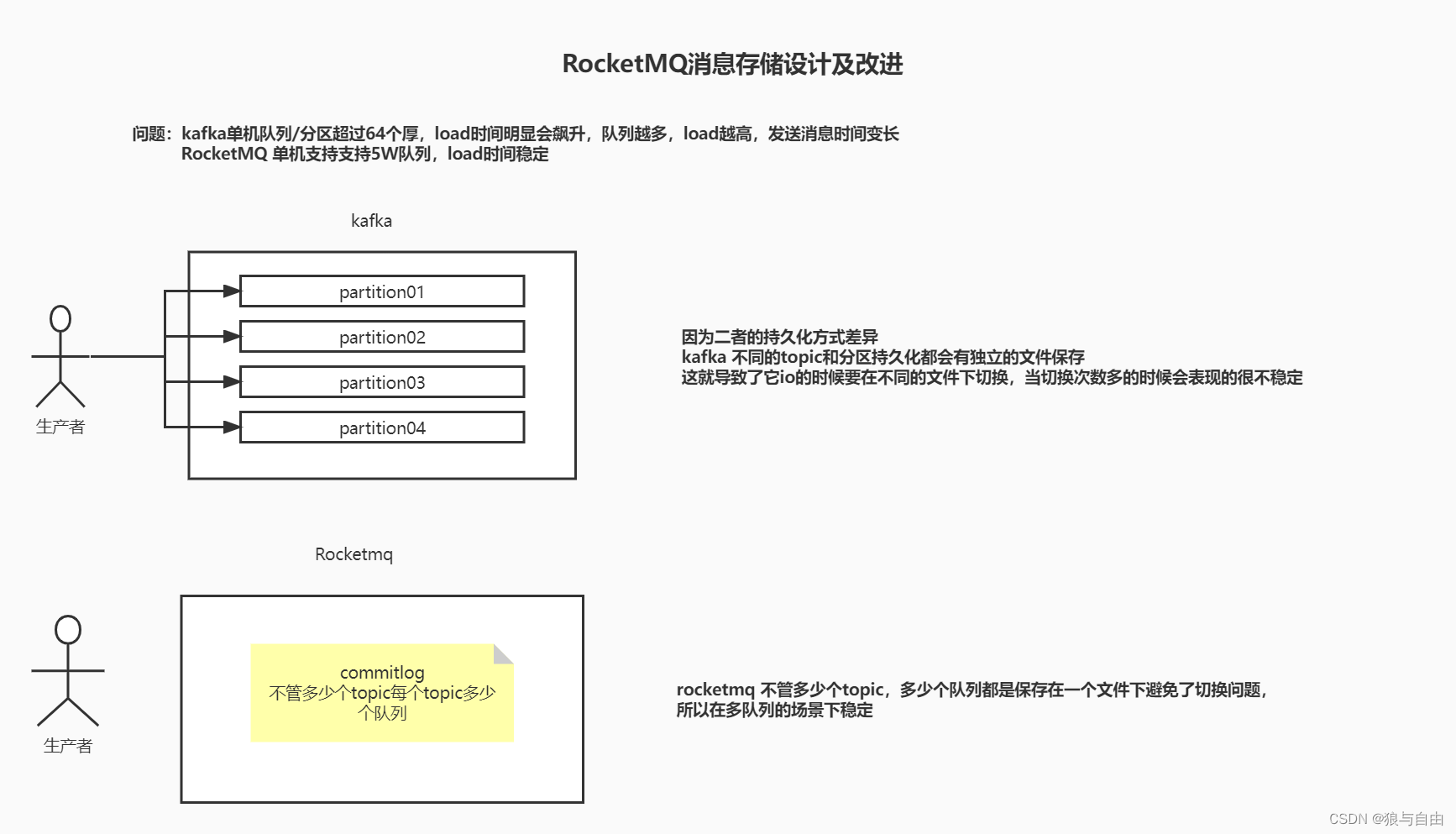Click the line 这就导致了它io的时候要在不同的文件下切换

pyautogui.click(x=992, y=377)
